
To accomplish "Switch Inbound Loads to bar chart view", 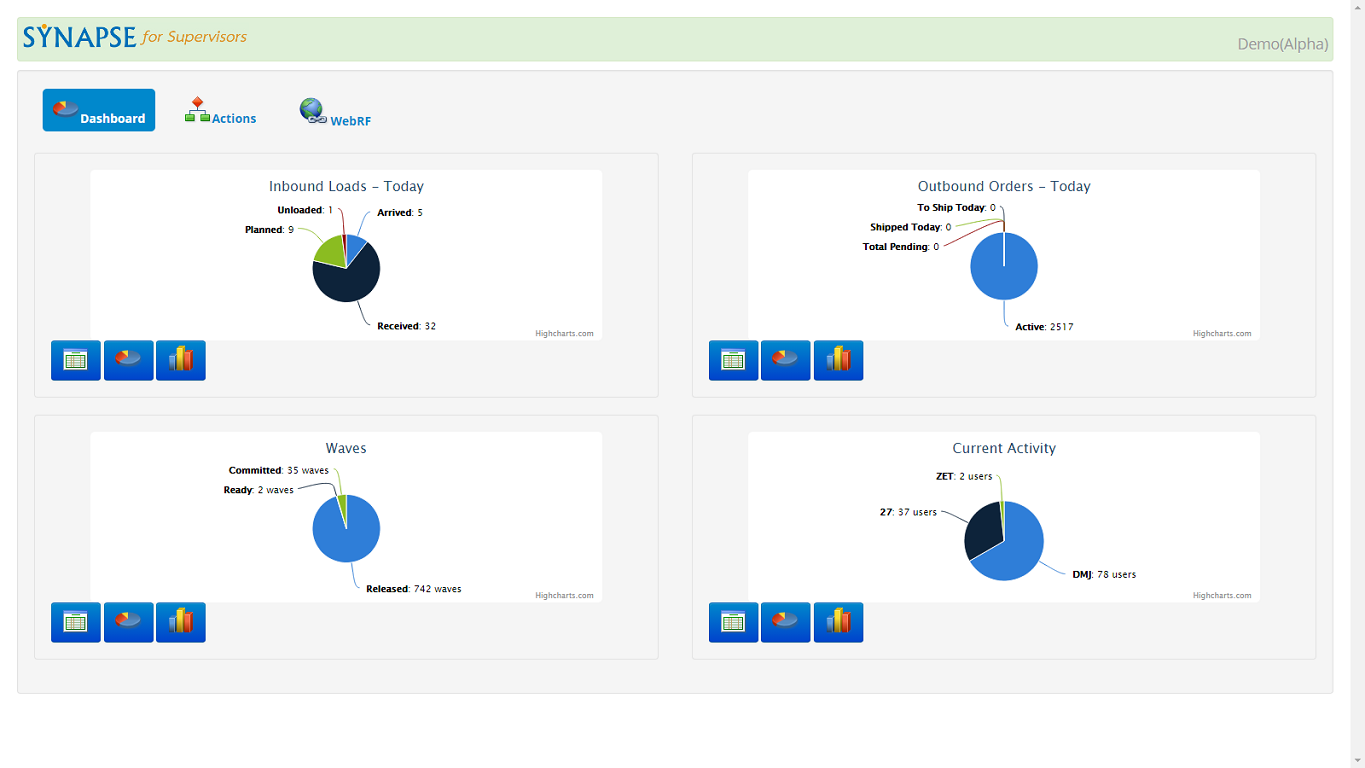I will pos(180,360).
